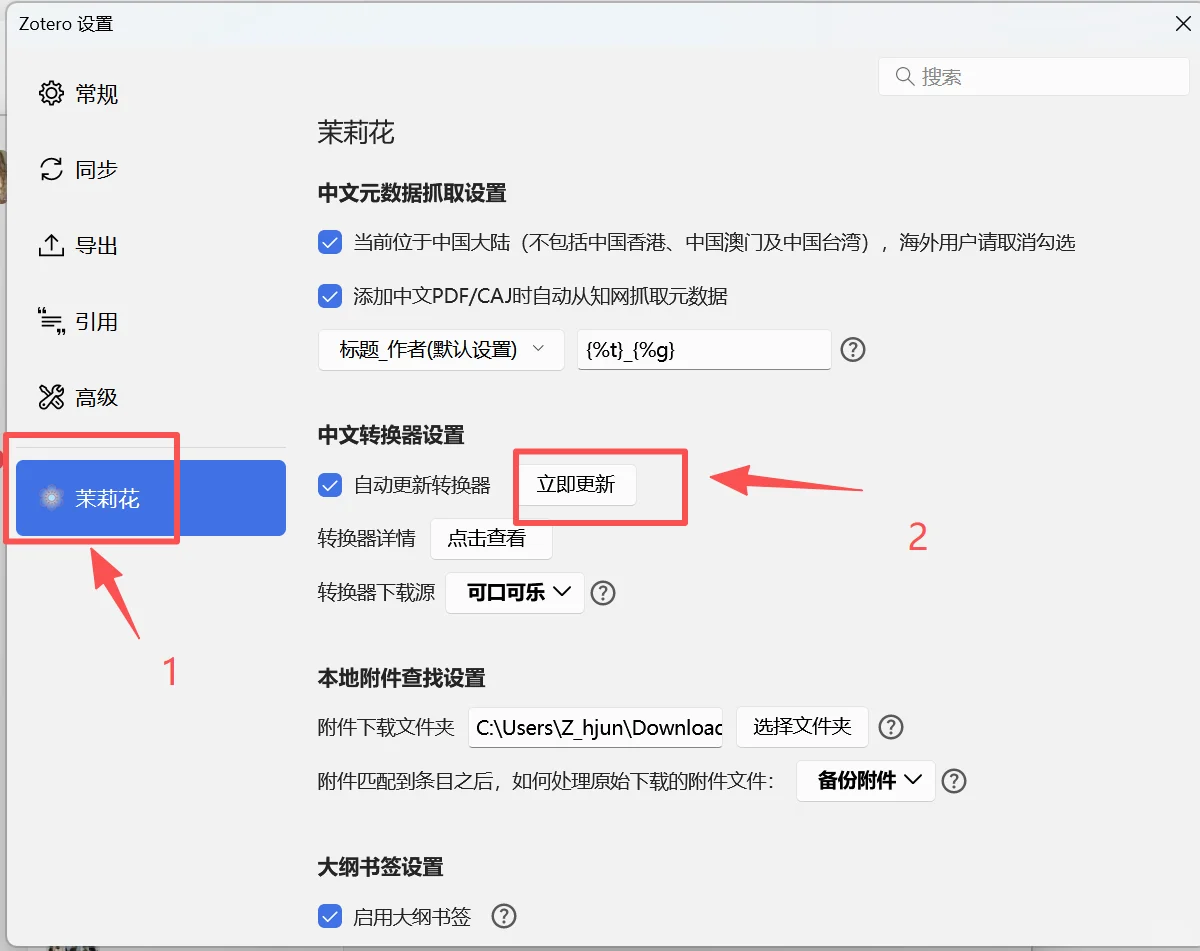Open the 可口可乐 download source dropdown

[514, 593]
